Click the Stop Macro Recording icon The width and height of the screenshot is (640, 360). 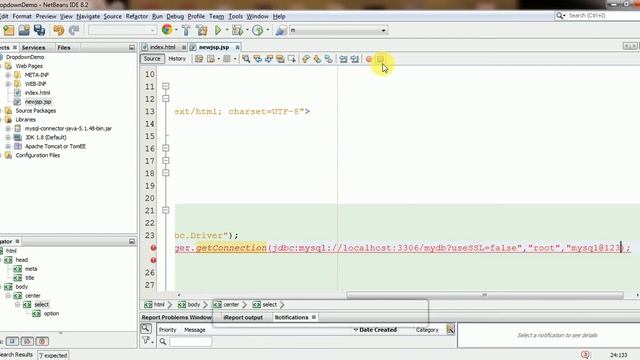(380, 59)
